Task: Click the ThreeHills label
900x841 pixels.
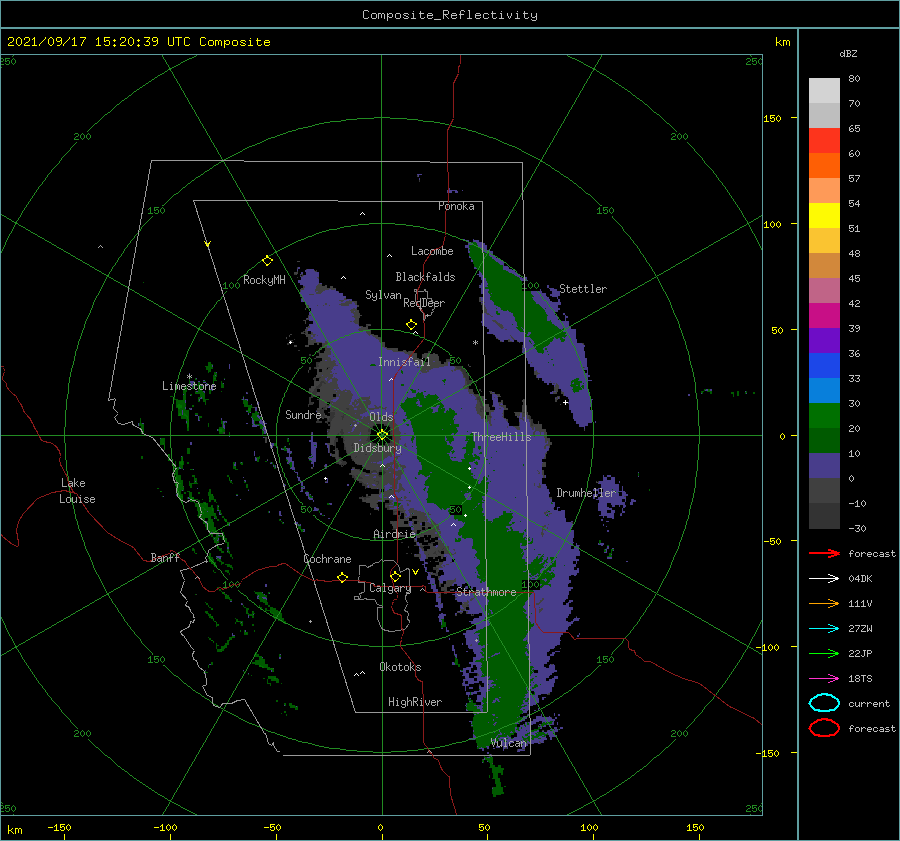Action: 502,437
